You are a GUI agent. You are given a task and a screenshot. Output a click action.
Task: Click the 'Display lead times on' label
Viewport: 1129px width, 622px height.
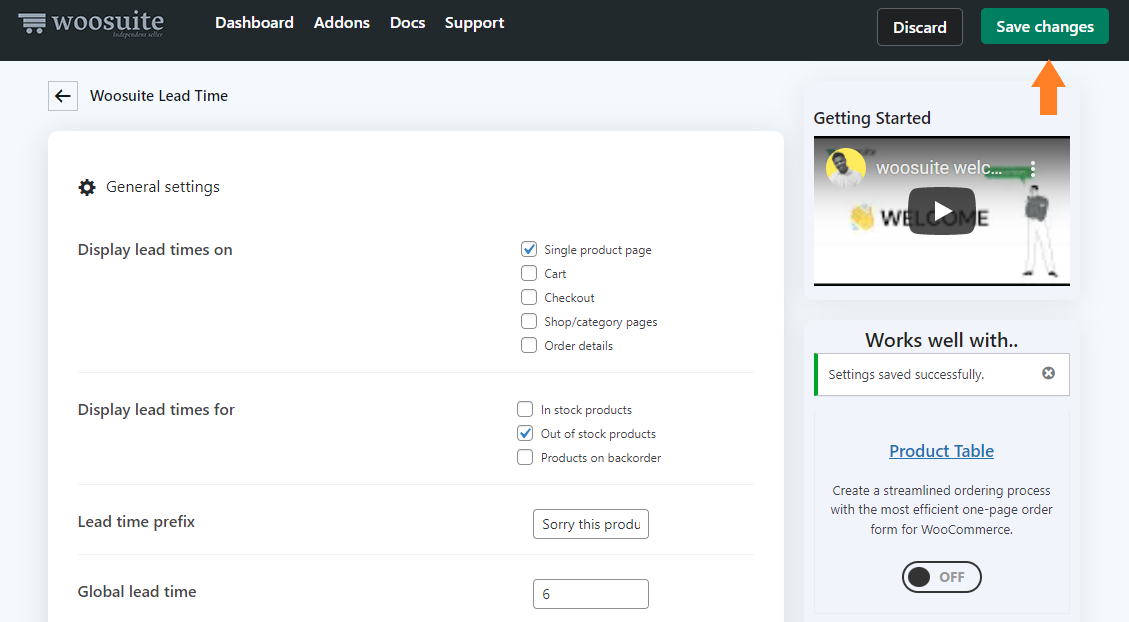coord(155,250)
